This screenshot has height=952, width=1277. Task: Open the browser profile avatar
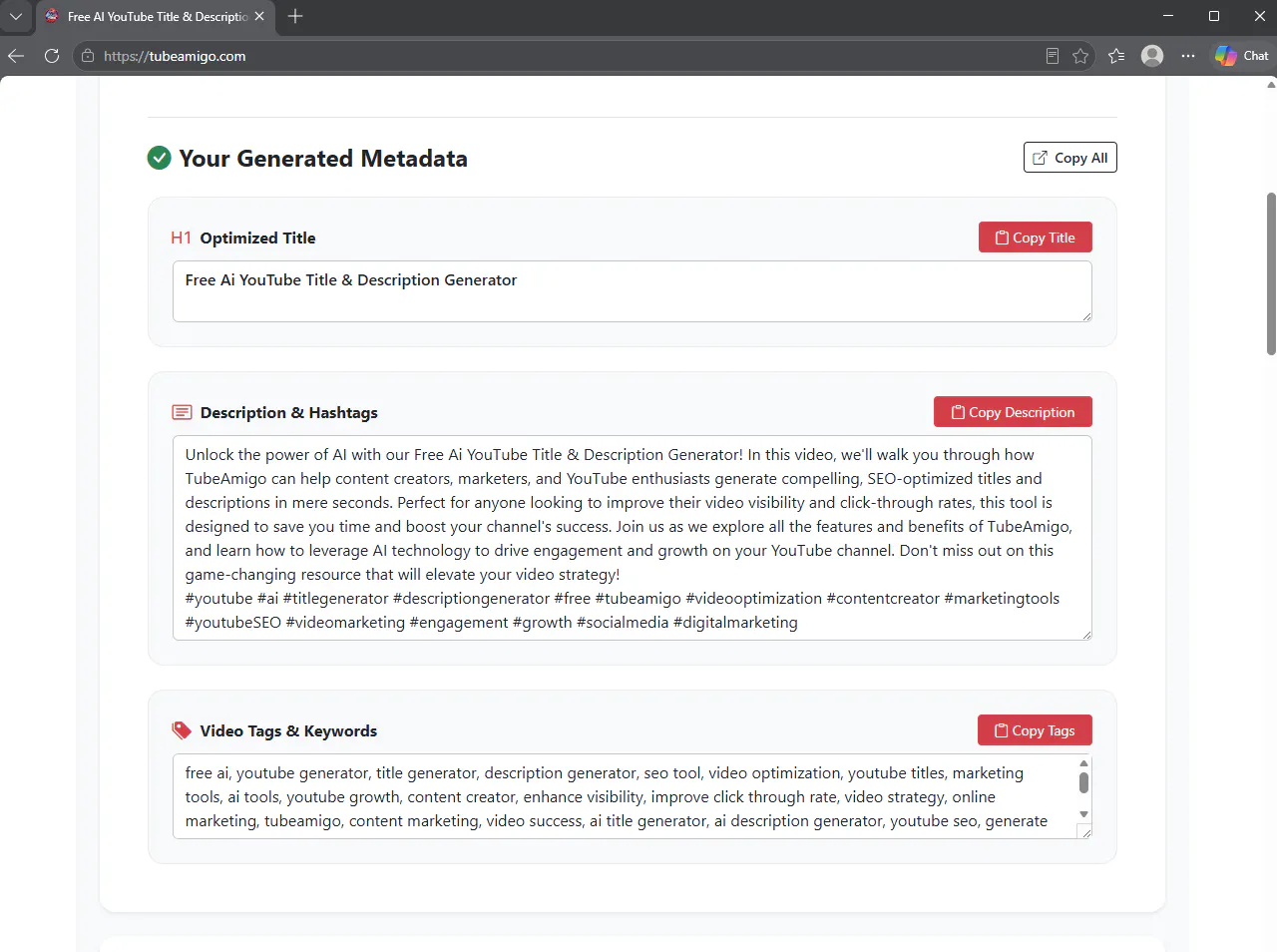(1152, 56)
